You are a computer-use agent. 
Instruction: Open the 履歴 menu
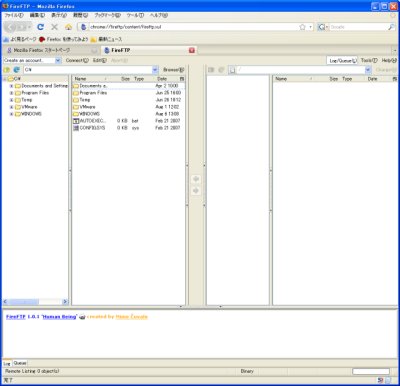(x=80, y=15)
